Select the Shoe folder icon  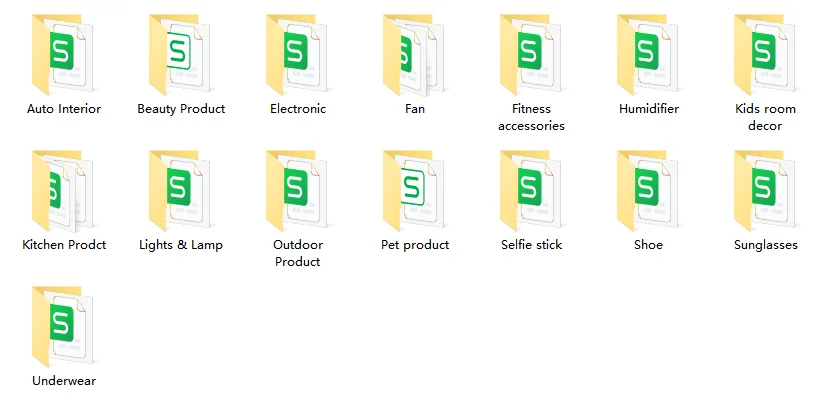tap(649, 190)
